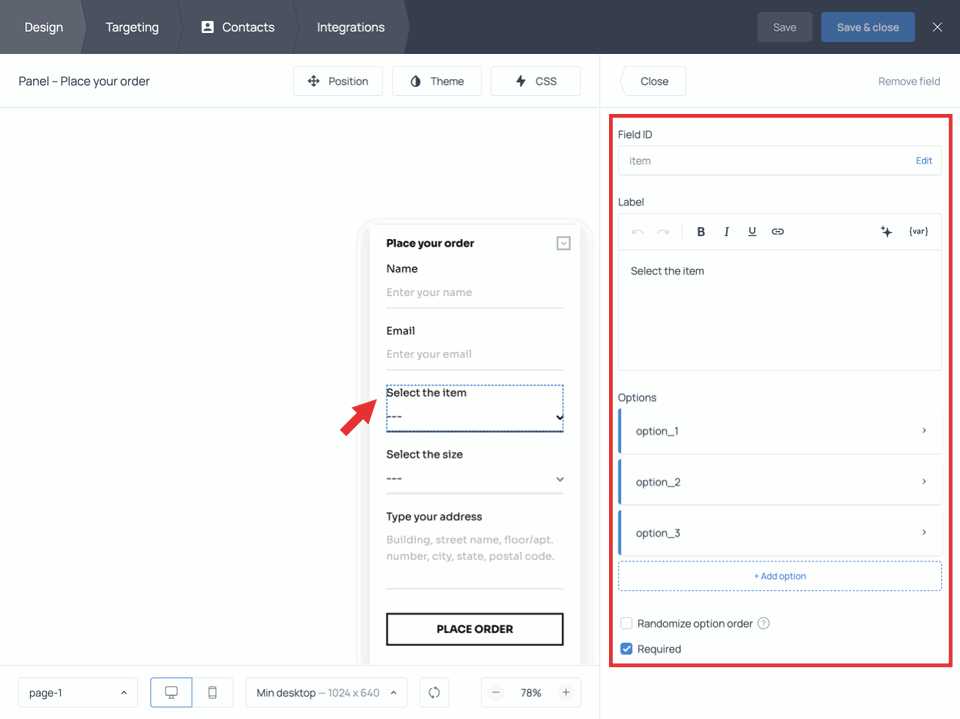960x719 pixels.
Task: Open the {var} variable inserter
Action: (x=918, y=231)
